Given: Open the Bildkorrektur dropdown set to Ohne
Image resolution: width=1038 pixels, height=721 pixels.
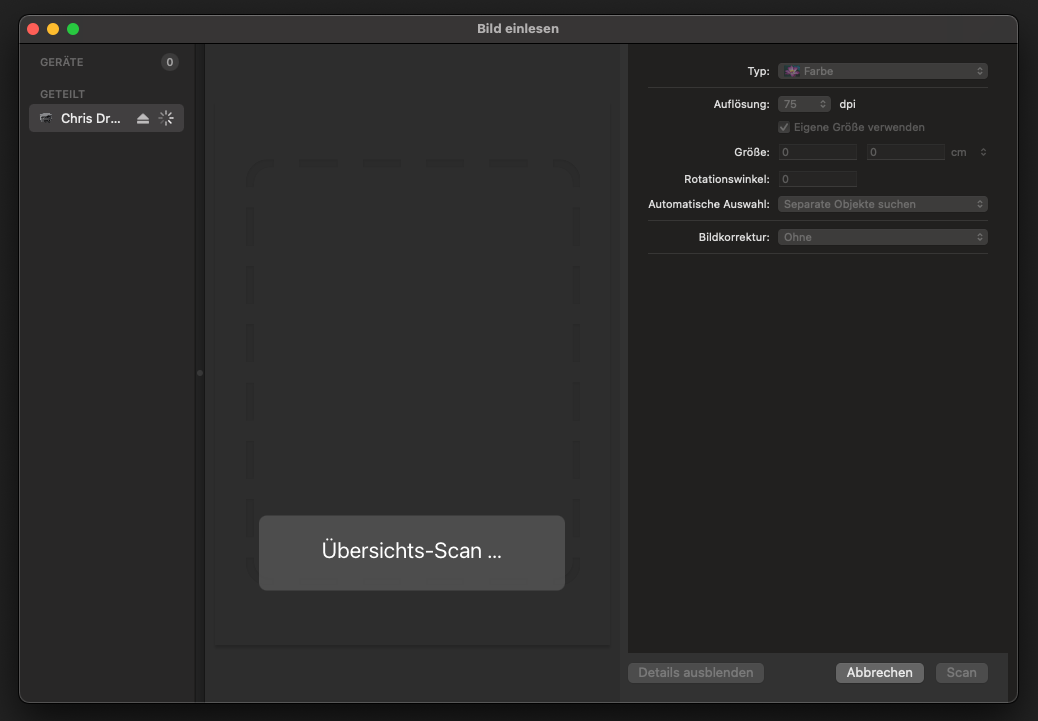Looking at the screenshot, I should 880,236.
